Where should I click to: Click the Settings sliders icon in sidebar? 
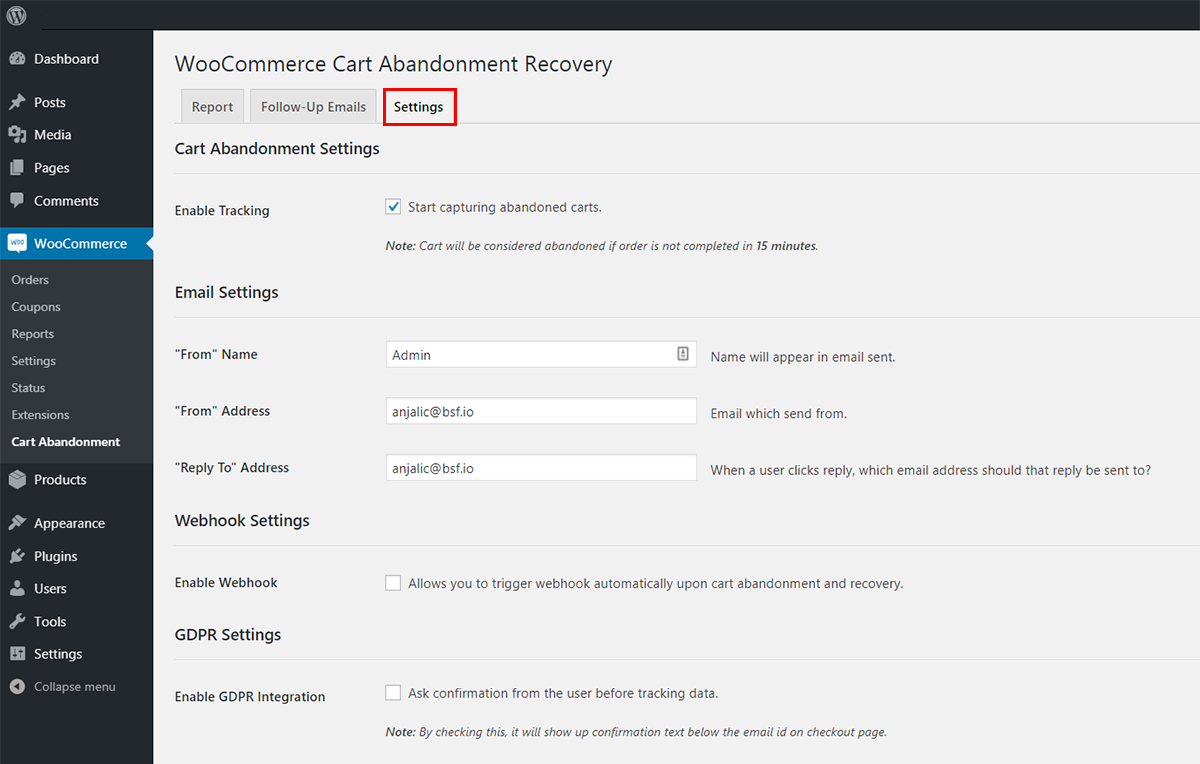click(17, 654)
